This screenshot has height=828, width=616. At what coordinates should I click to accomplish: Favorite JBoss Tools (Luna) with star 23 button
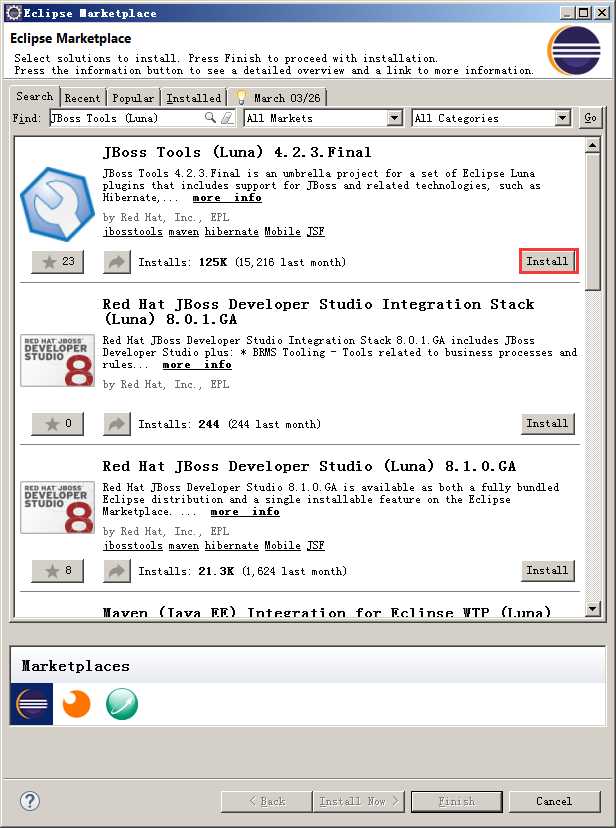58,262
